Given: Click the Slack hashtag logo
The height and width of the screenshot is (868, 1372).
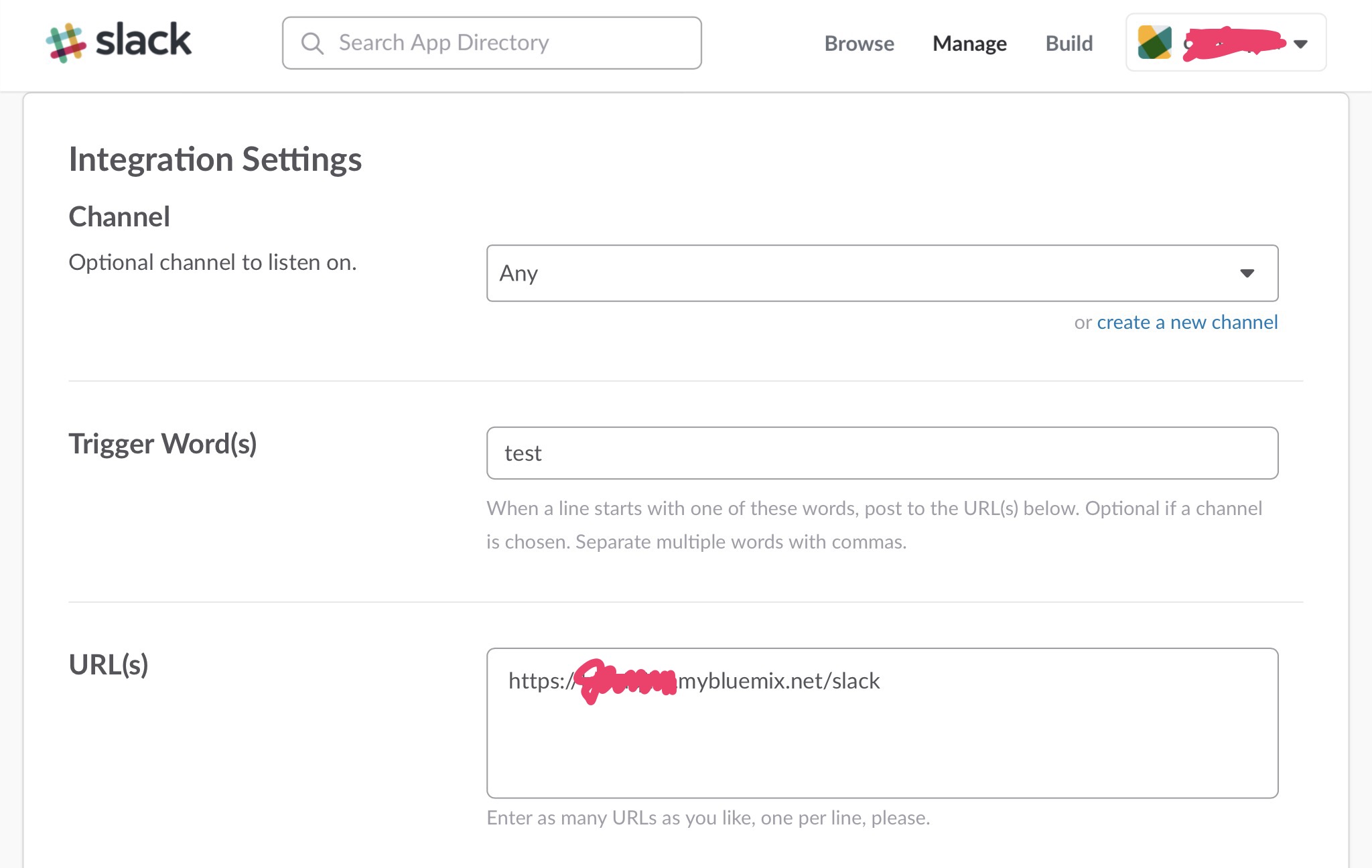Looking at the screenshot, I should [x=66, y=41].
